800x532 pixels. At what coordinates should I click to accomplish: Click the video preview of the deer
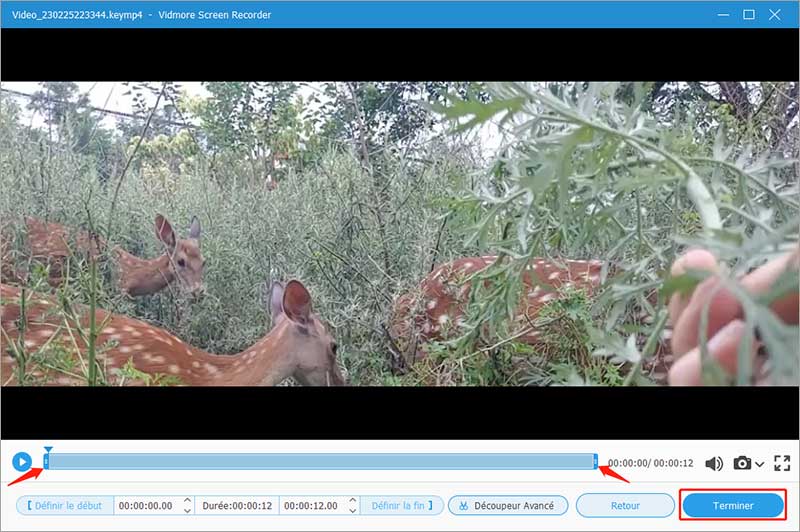tap(400, 235)
